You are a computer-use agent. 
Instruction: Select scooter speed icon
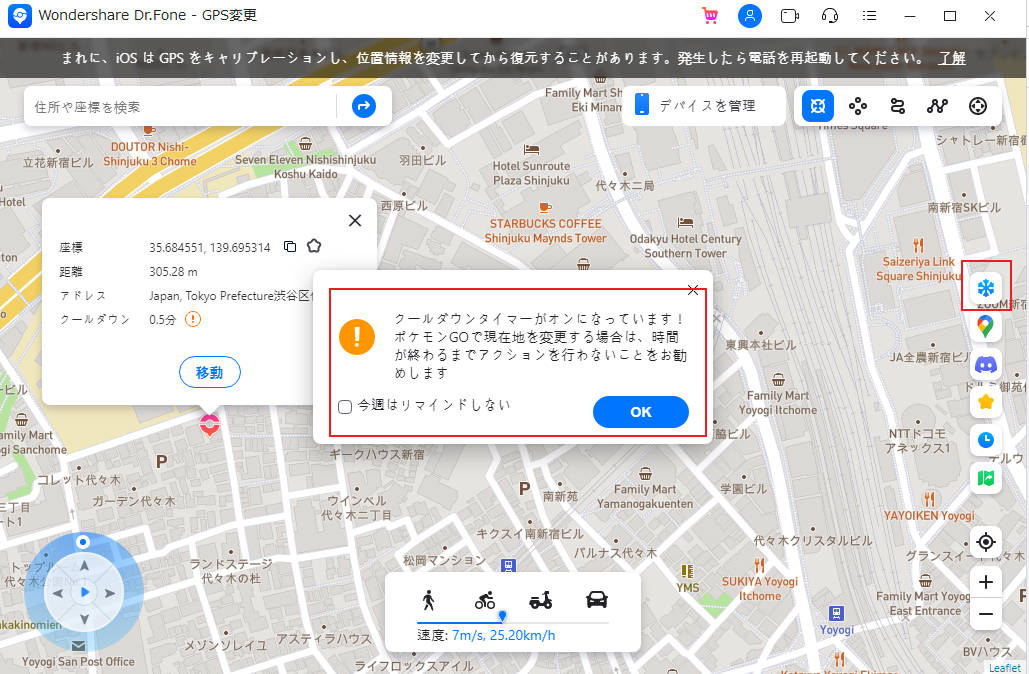tap(541, 600)
